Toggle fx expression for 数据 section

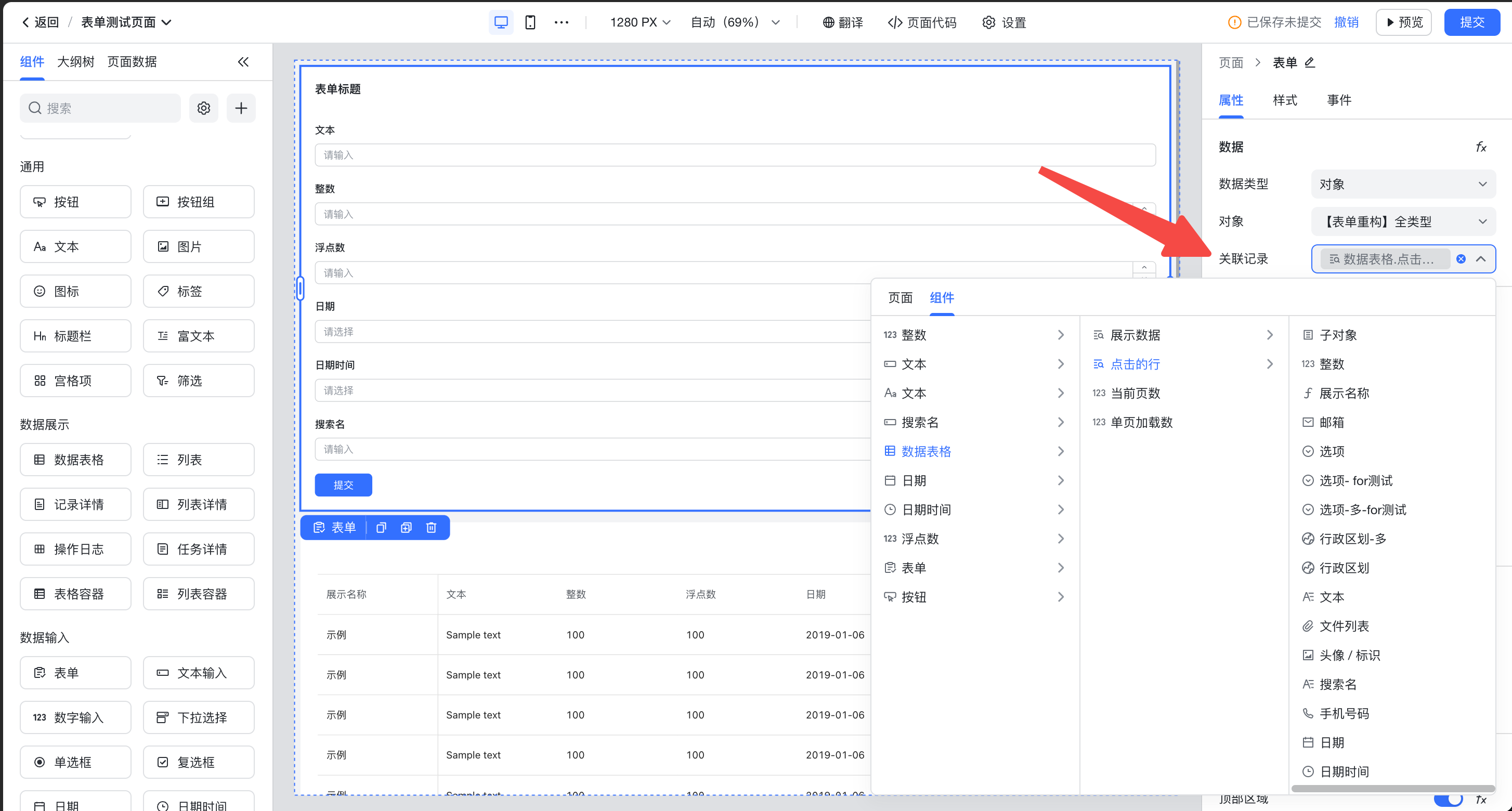[x=1481, y=147]
